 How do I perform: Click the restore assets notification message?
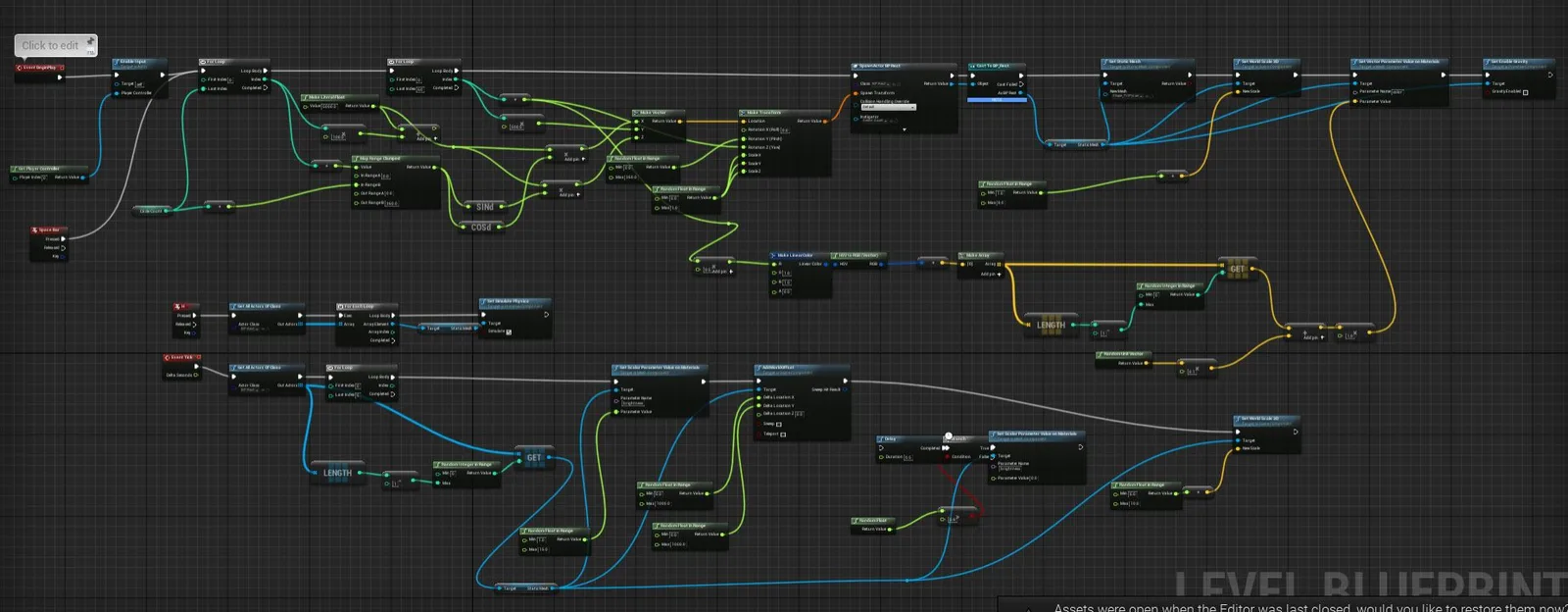1310,607
